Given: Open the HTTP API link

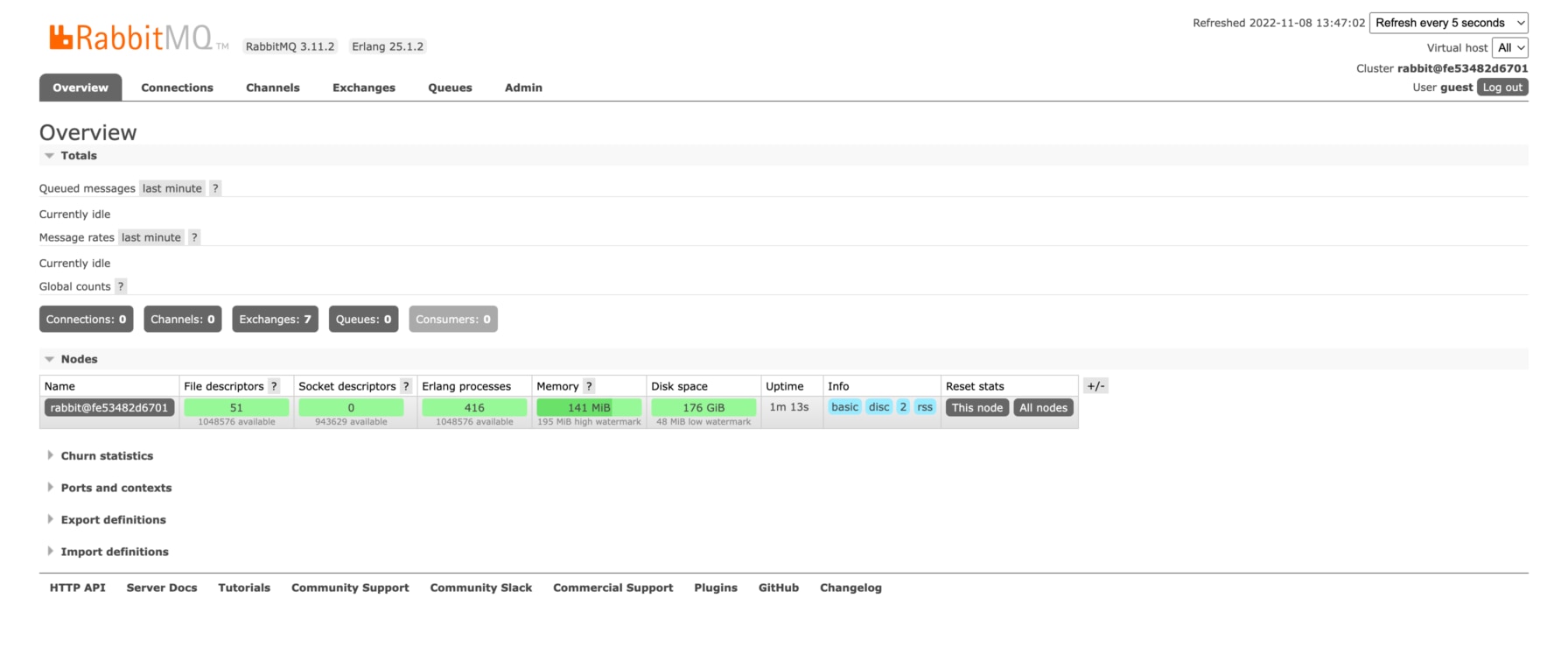Looking at the screenshot, I should point(78,588).
